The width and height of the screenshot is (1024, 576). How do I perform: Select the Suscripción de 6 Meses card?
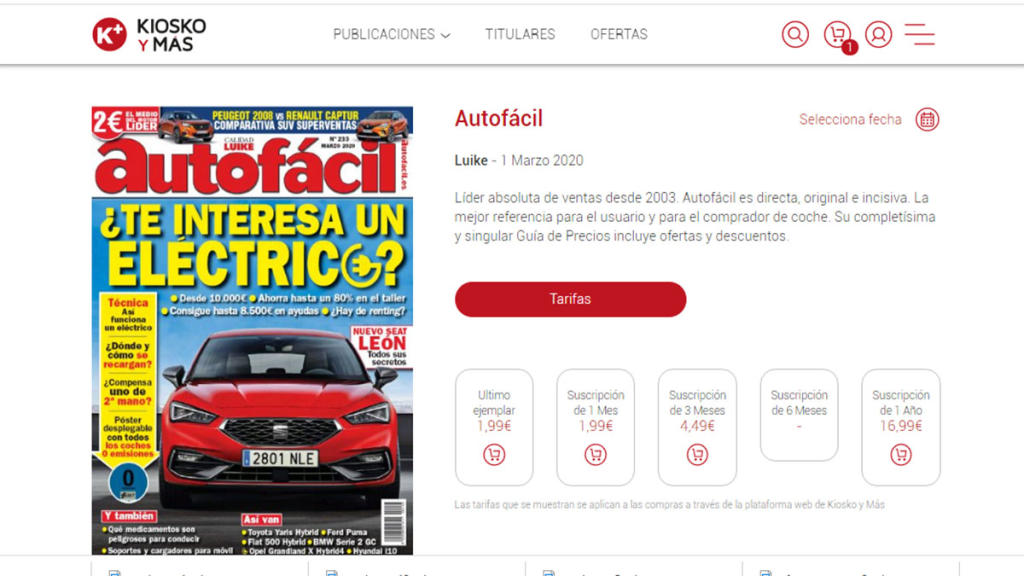[x=799, y=415]
